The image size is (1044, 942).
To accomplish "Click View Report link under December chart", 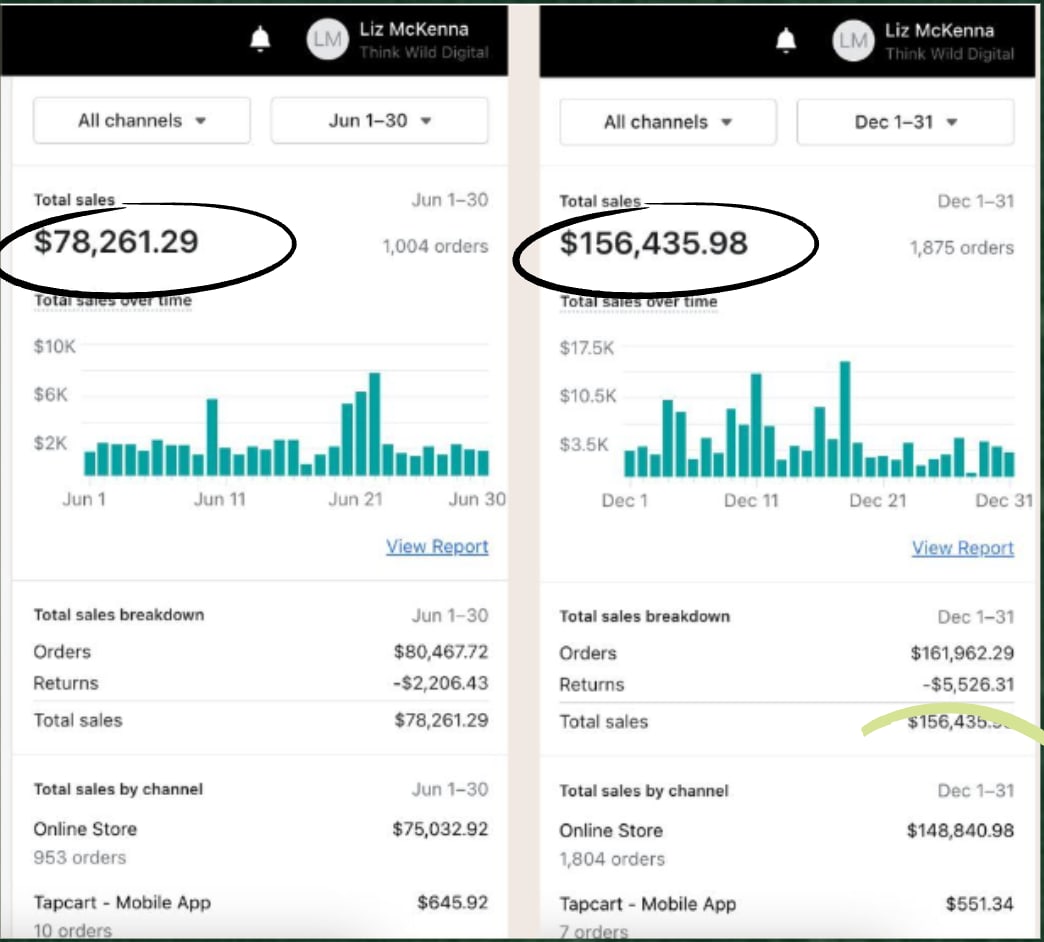I will (963, 548).
